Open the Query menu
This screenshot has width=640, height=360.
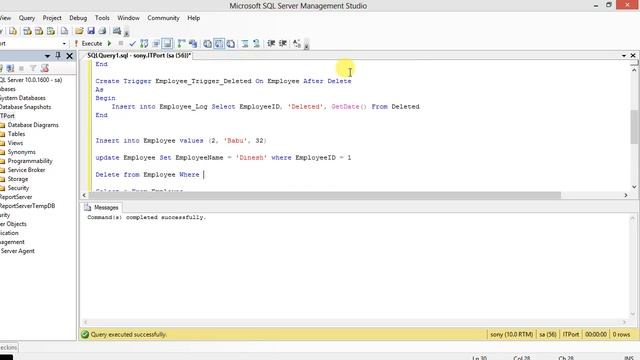point(27,18)
